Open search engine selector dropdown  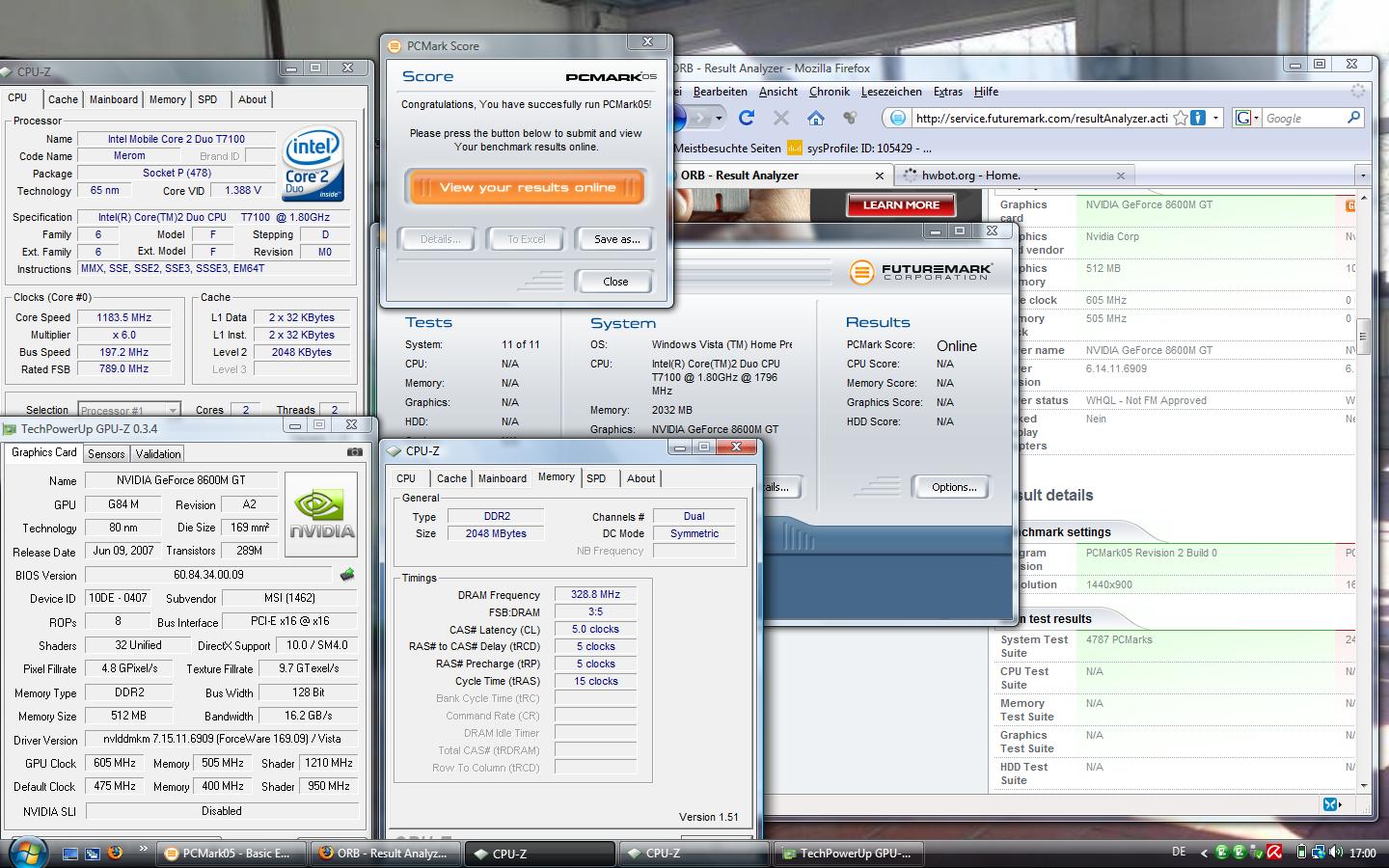(1246, 118)
